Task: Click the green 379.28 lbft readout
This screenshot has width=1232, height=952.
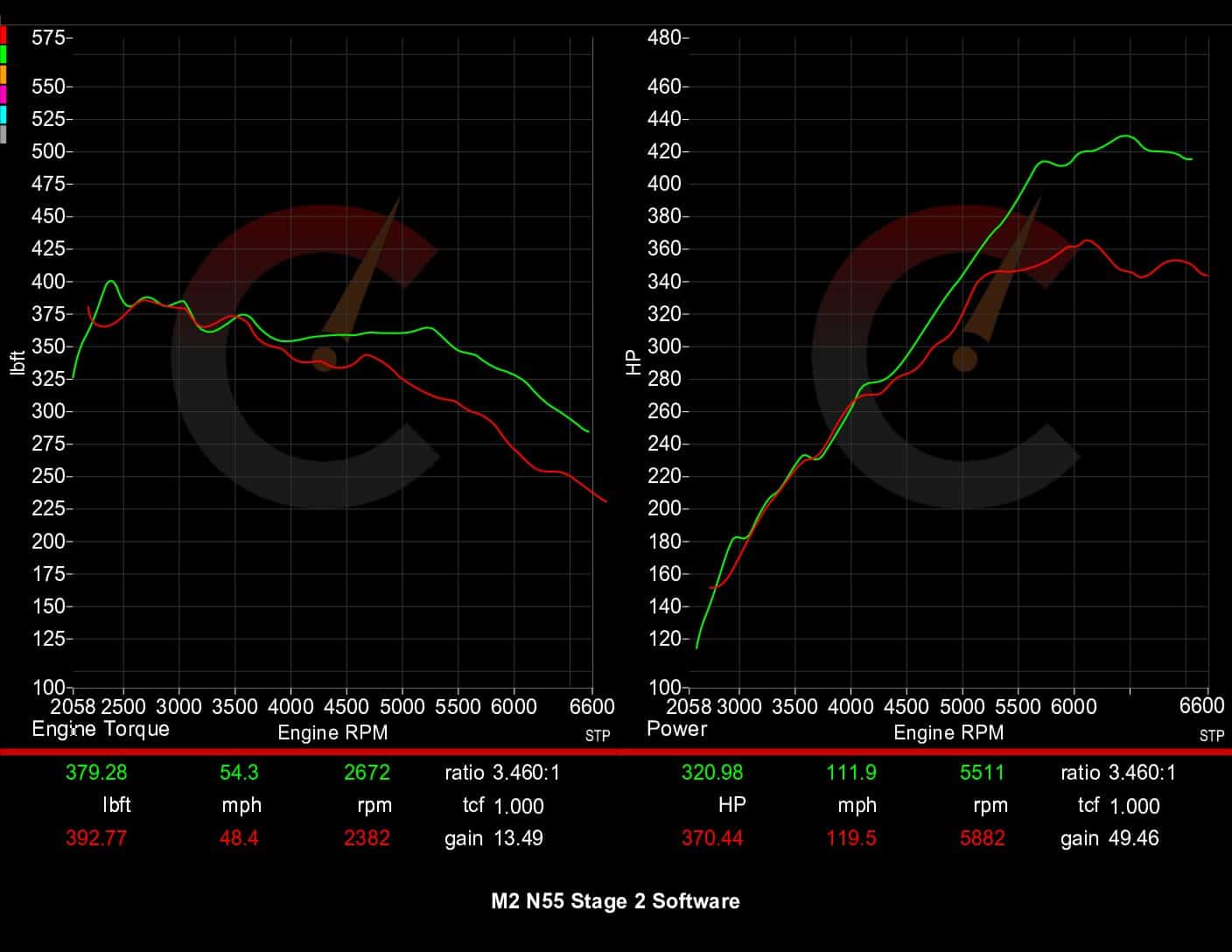Action: click(x=96, y=773)
